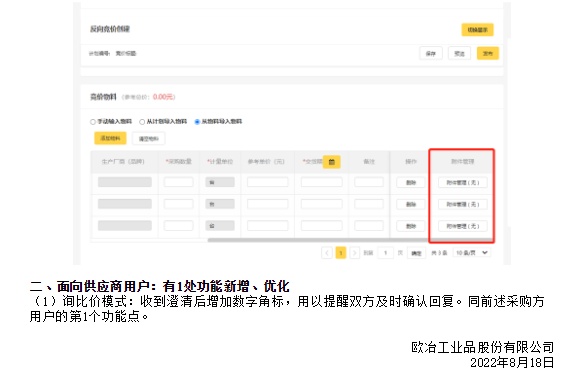Focus the 交货期 input in the second row
Viewport: 584px width, 371px height.
click(321, 204)
